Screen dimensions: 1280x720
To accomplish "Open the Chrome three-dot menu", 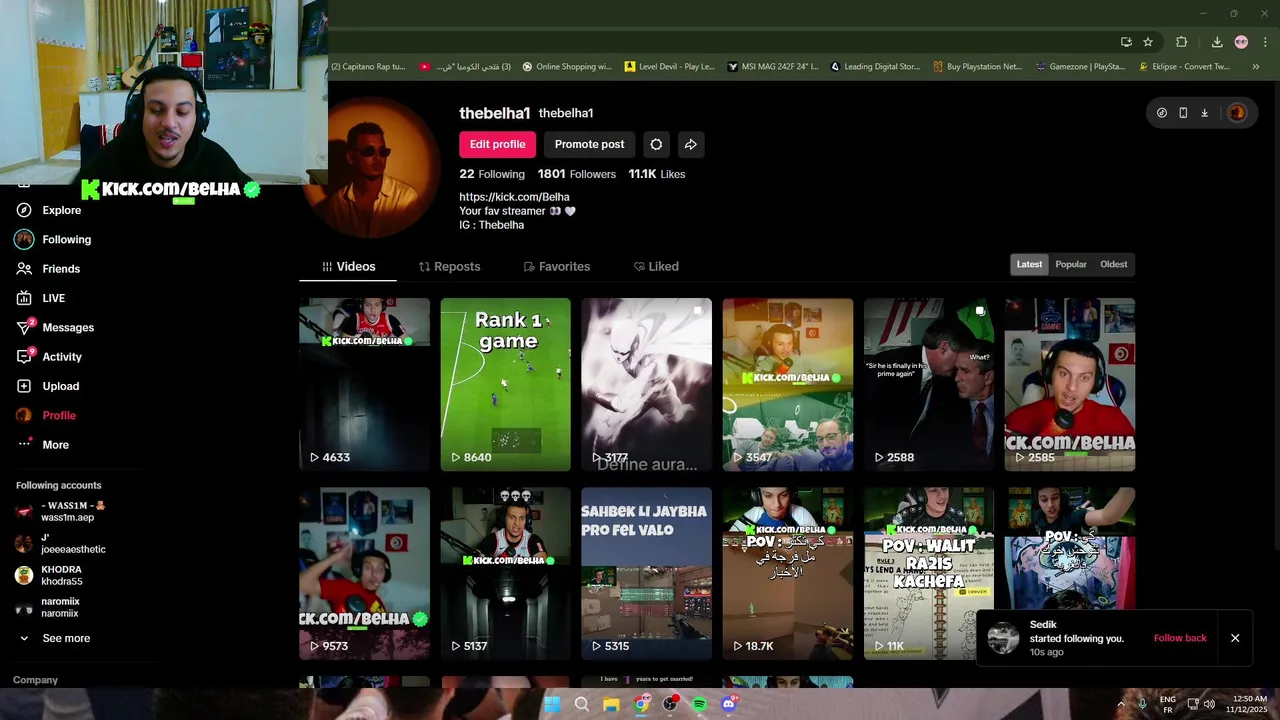I will pyautogui.click(x=1265, y=42).
